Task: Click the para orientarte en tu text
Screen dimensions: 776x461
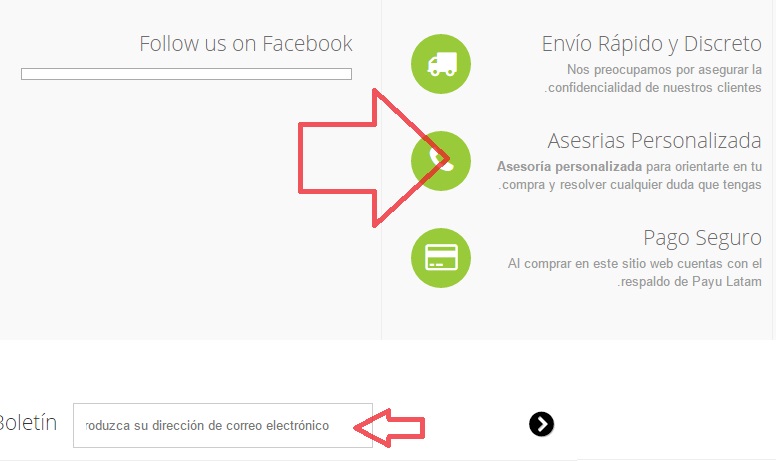Action: [x=704, y=167]
